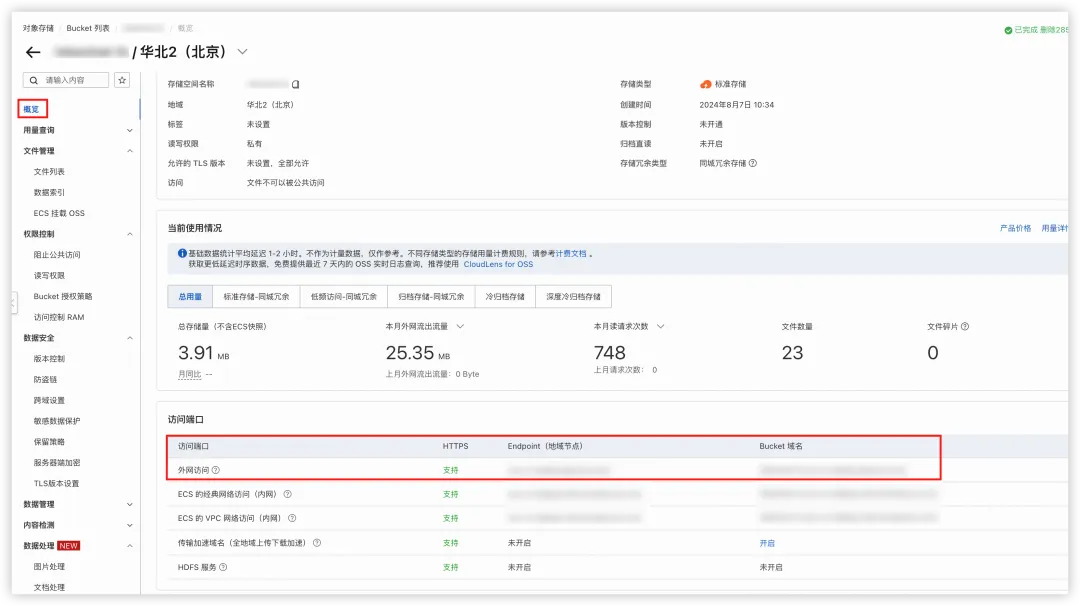Switch to 低频访问-同城冗余 tab
1080x606 pixels.
coord(344,297)
